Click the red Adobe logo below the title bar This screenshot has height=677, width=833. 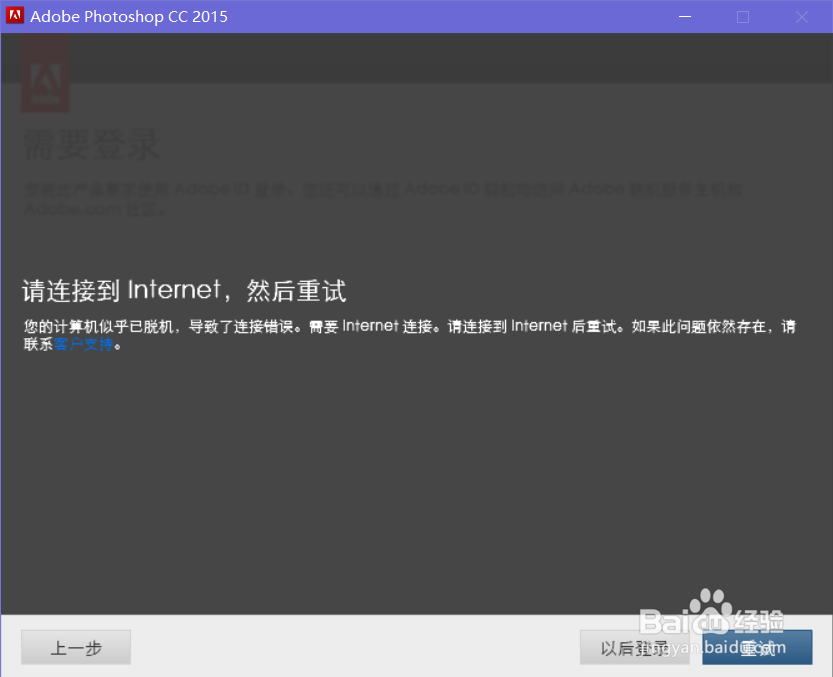pyautogui.click(x=45, y=75)
